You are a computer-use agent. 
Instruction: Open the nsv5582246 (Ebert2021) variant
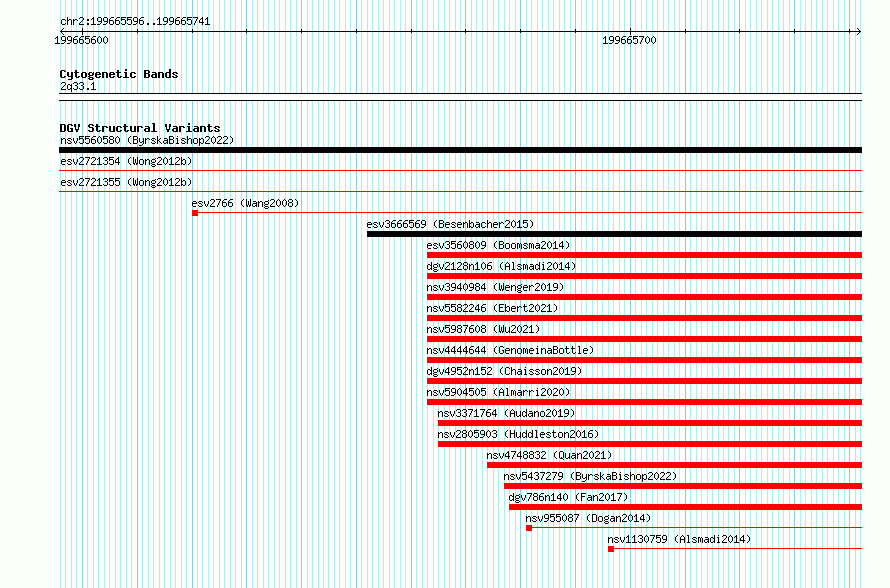click(492, 308)
